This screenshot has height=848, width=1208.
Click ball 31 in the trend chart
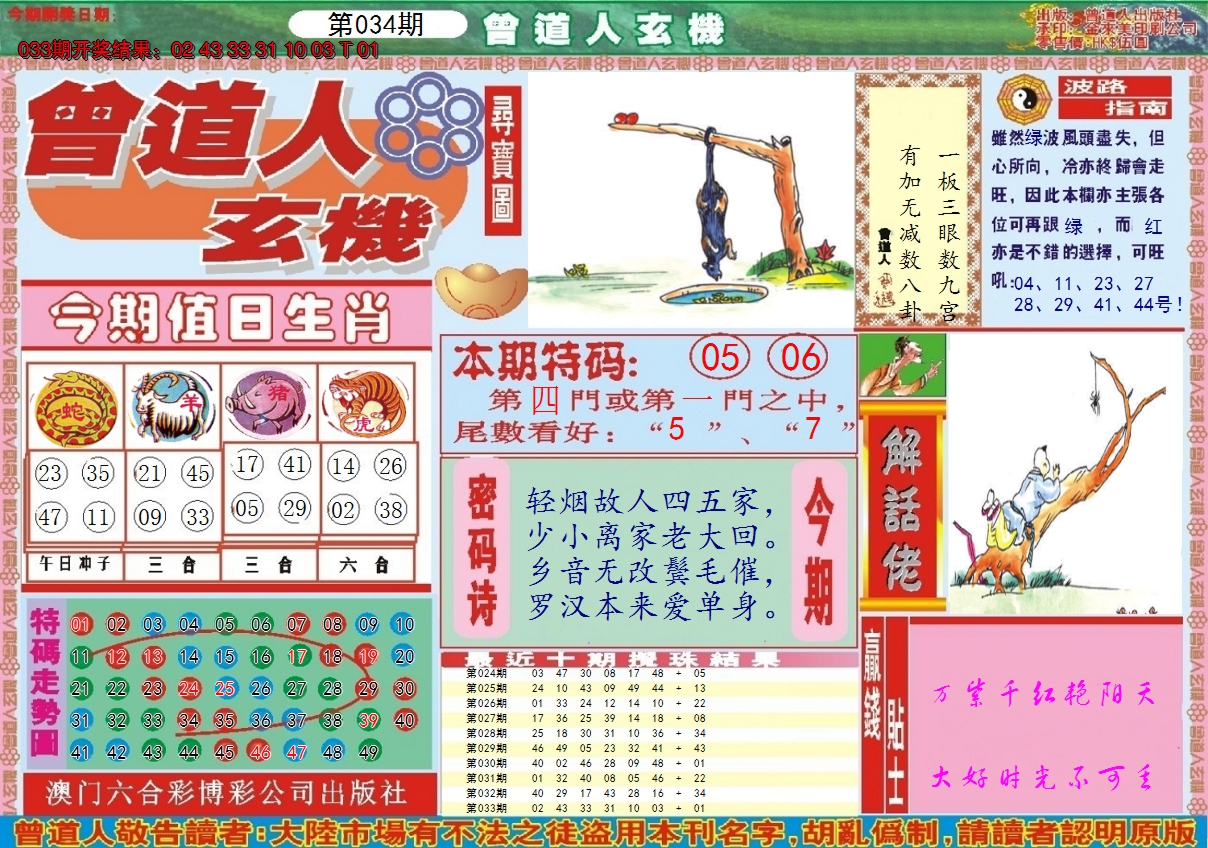pyautogui.click(x=81, y=720)
